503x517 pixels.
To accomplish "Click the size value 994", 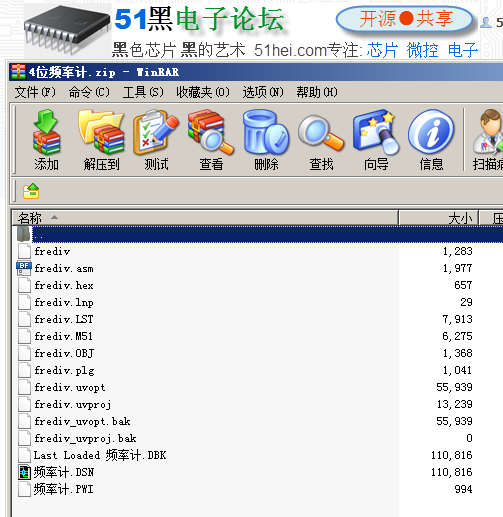I will point(463,489).
